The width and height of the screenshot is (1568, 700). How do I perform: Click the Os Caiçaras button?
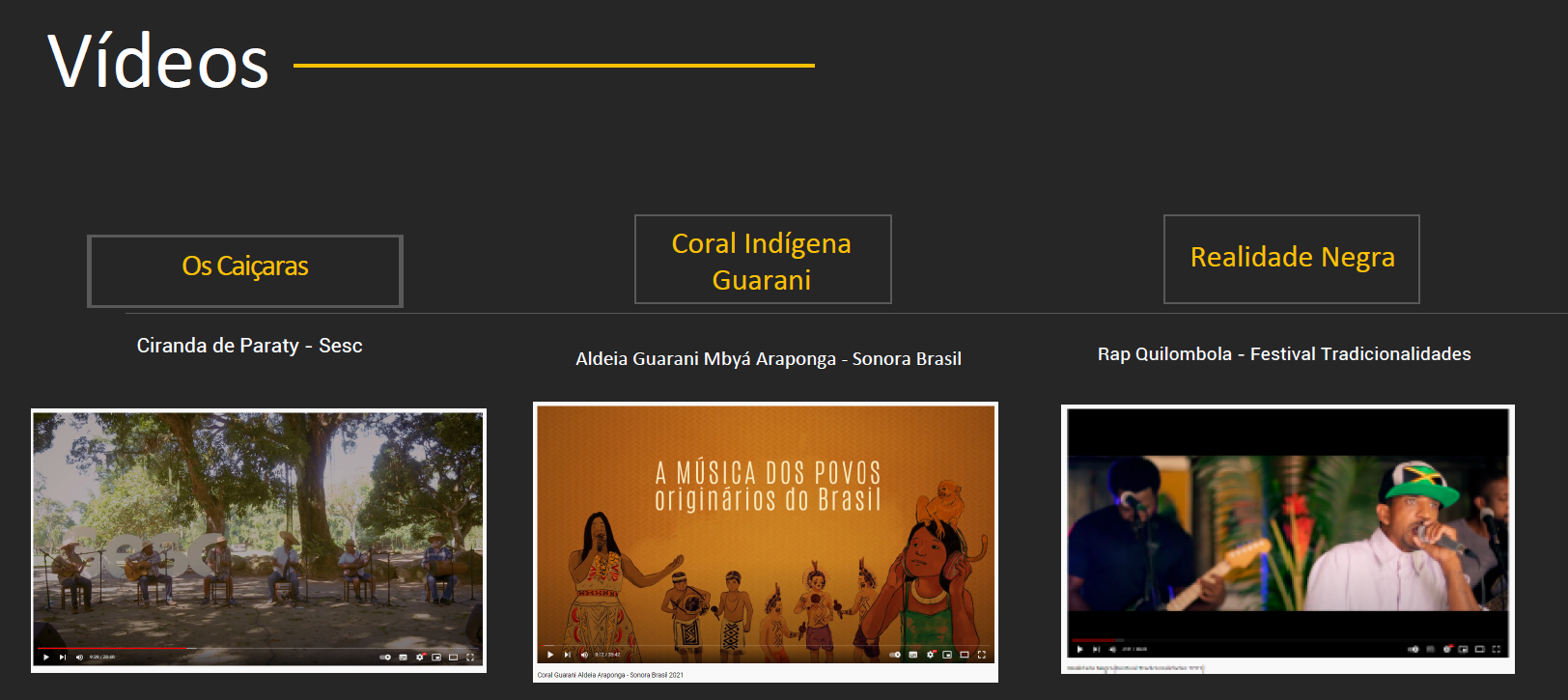pos(245,270)
